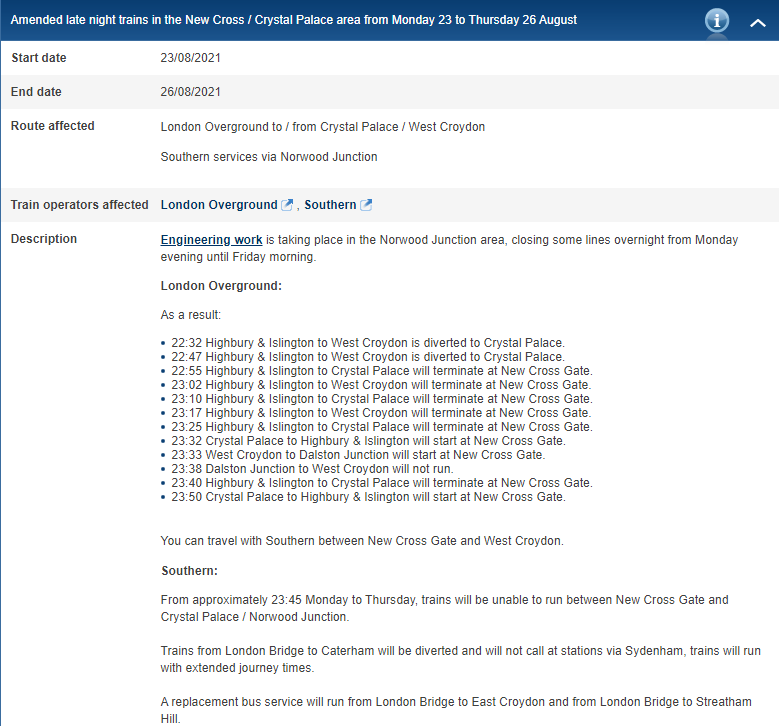Screen dimensions: 779x726
Task: Click the Route affected row label
Action: coord(52,126)
